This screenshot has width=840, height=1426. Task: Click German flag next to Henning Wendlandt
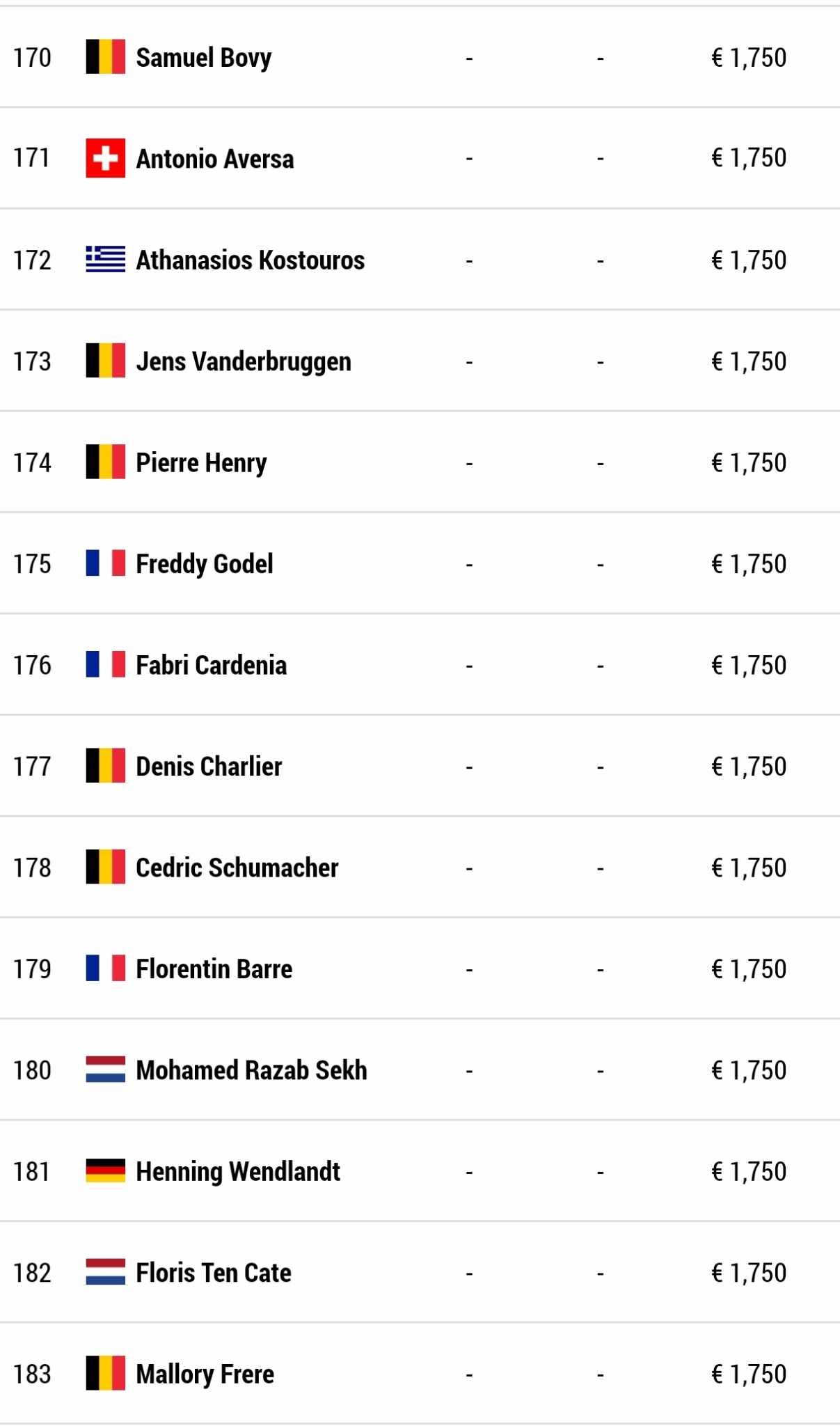click(x=106, y=1171)
